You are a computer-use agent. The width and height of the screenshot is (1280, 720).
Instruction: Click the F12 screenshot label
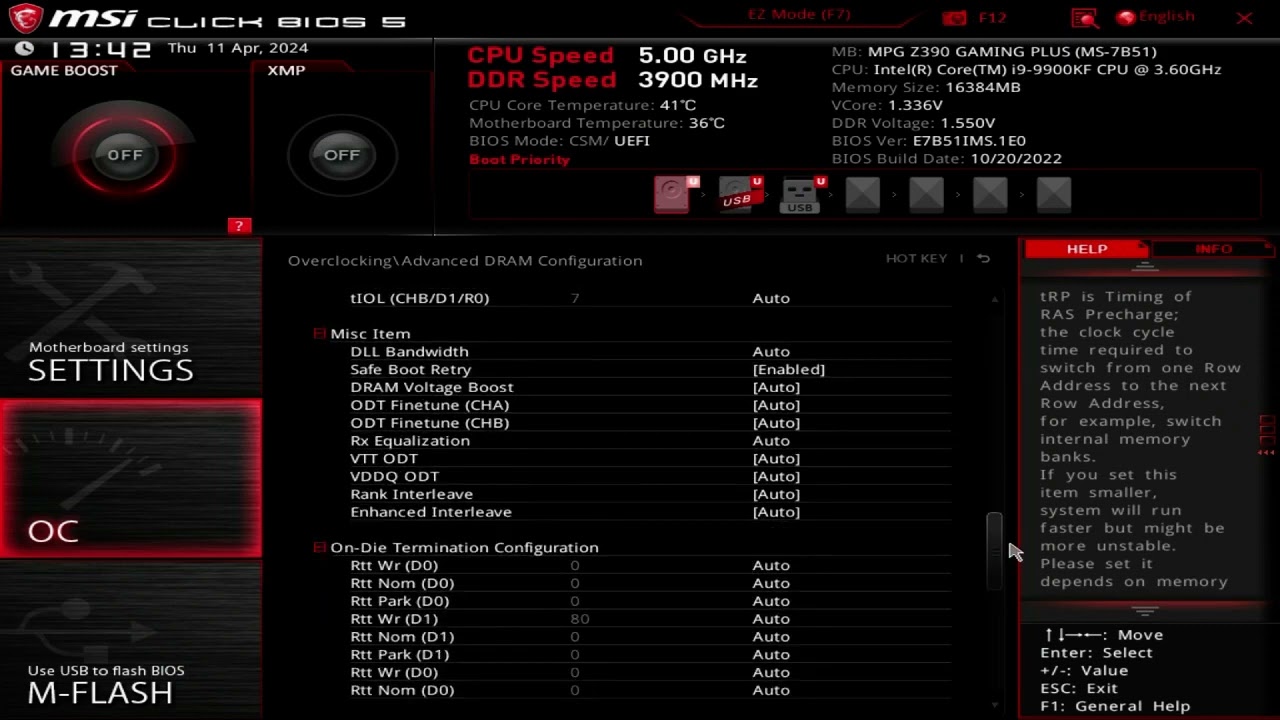(x=992, y=18)
